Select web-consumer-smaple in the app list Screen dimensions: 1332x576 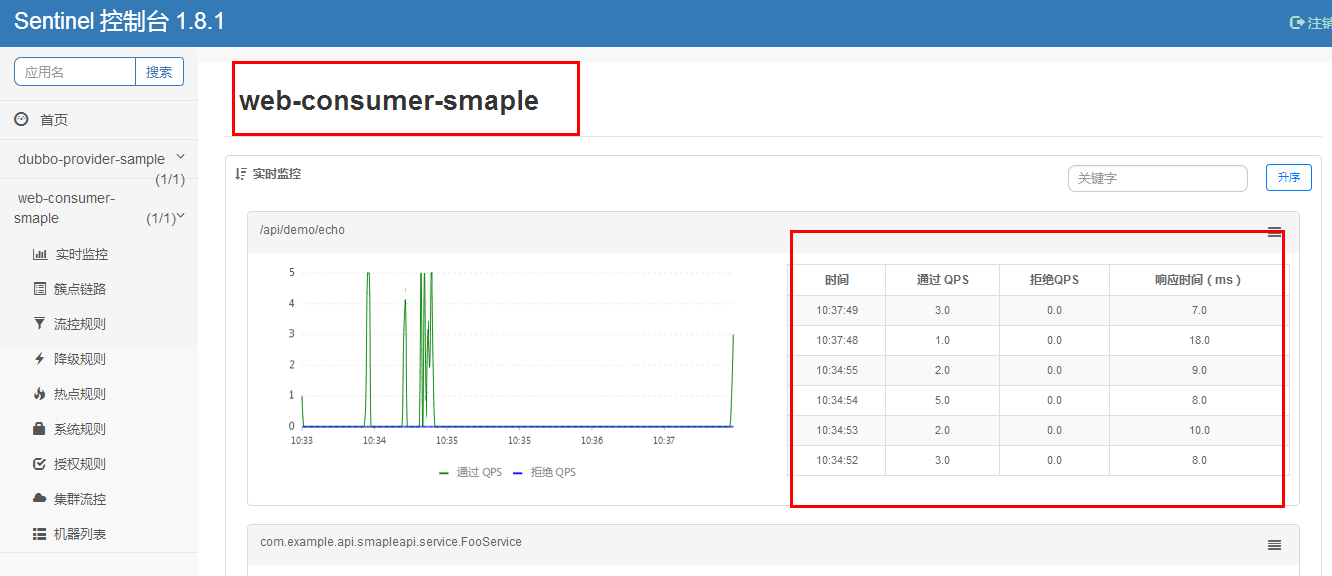66,208
